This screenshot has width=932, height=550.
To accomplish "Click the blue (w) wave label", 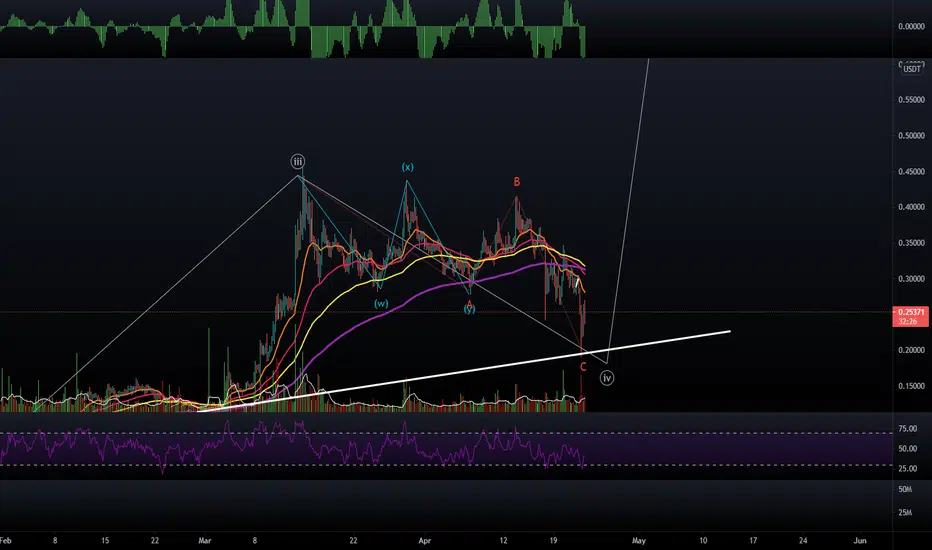I will point(381,303).
